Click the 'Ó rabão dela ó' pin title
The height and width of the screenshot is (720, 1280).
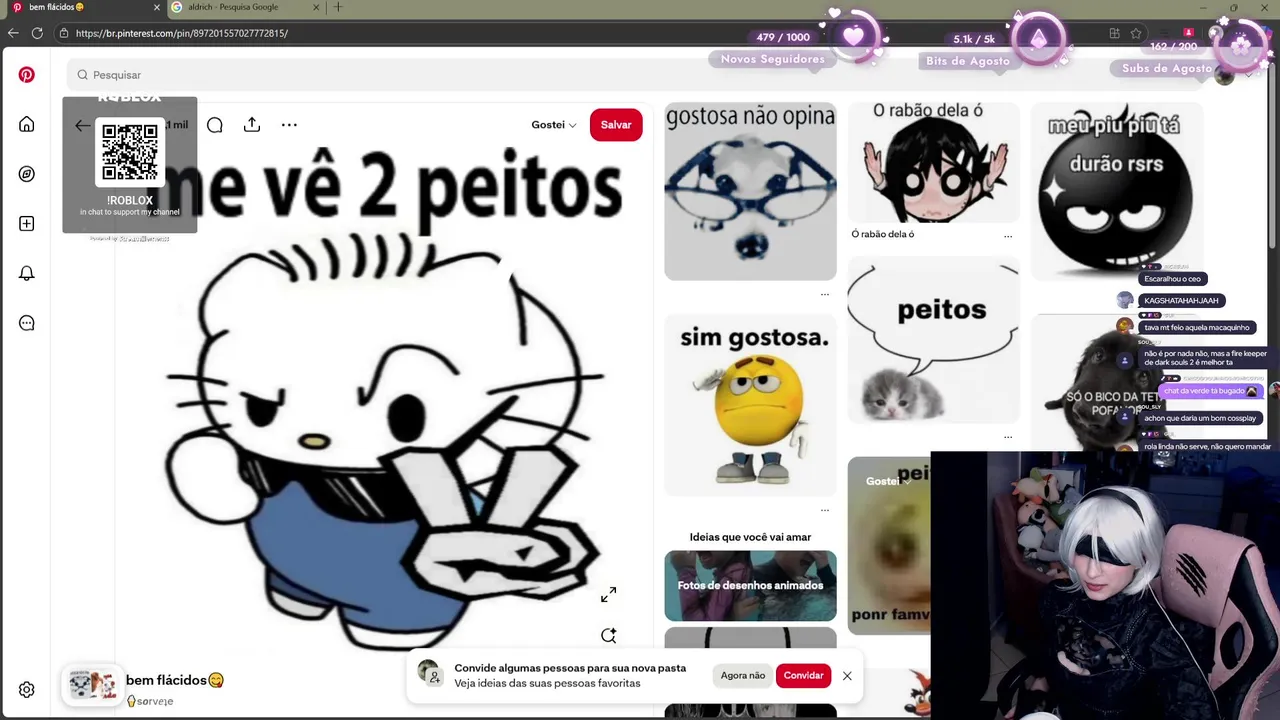click(883, 234)
